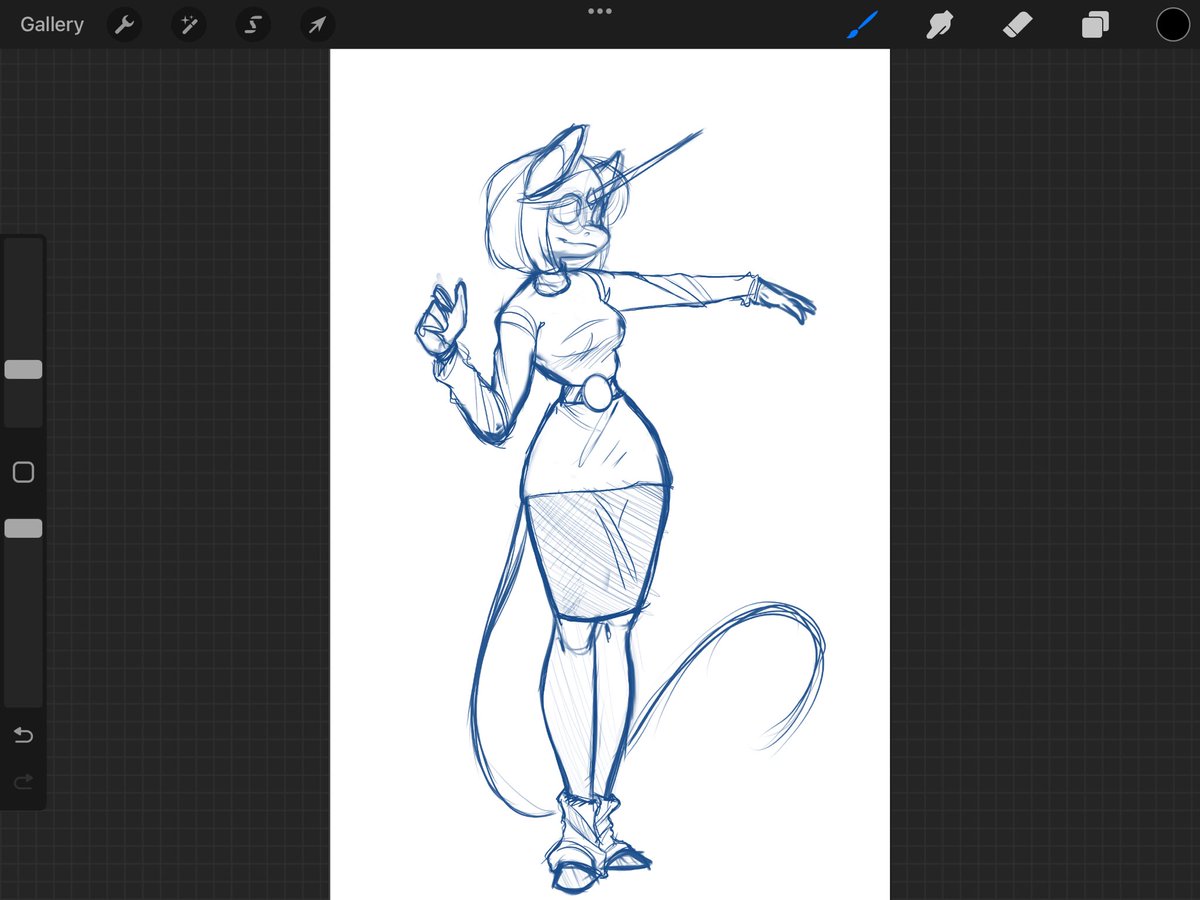The image size is (1200, 900).
Task: Open the Gallery
Action: (x=52, y=25)
